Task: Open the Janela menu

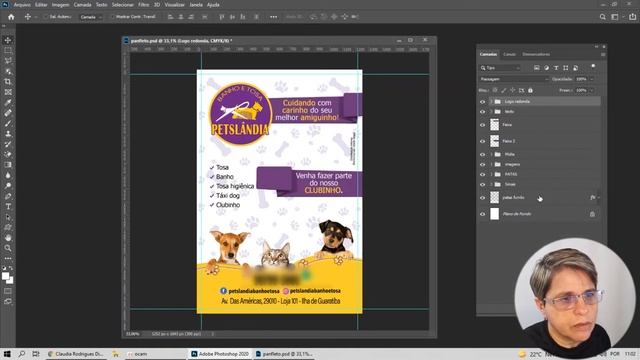Action: (x=196, y=5)
